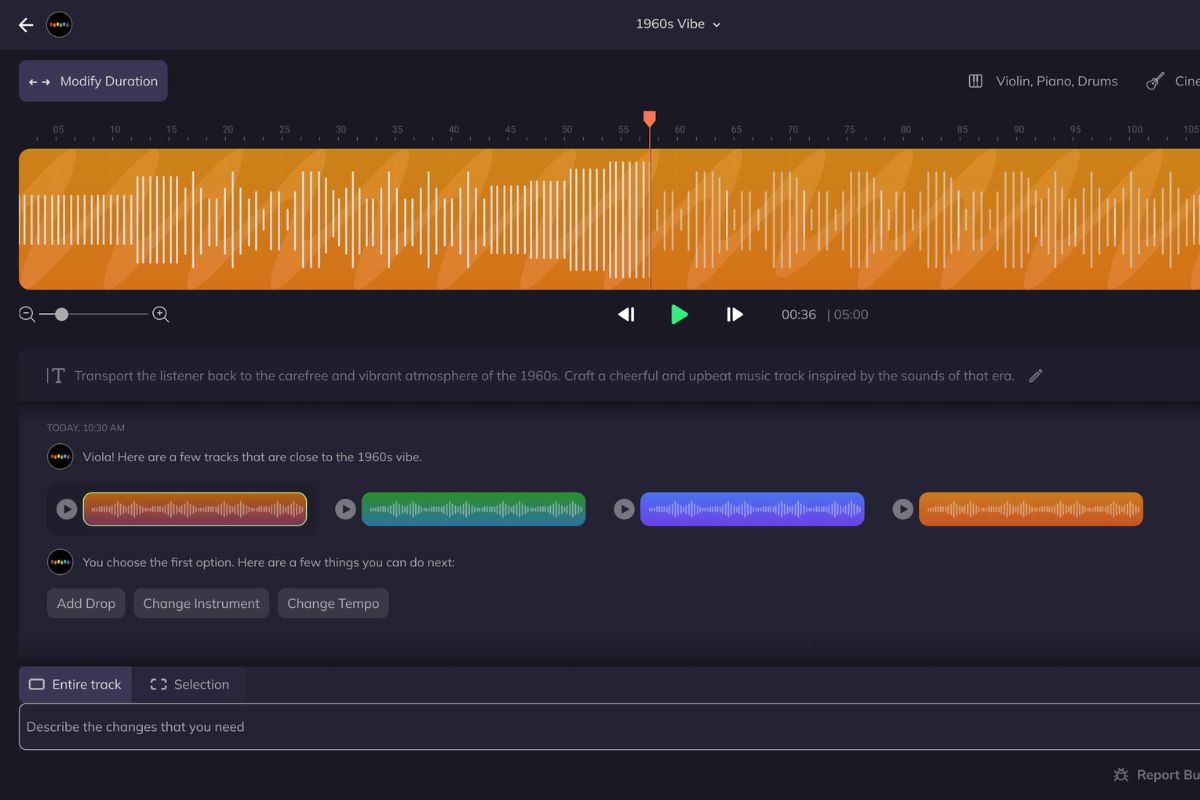Image resolution: width=1200 pixels, height=800 pixels.
Task: Click the zoom slider handle
Action: coord(62,314)
